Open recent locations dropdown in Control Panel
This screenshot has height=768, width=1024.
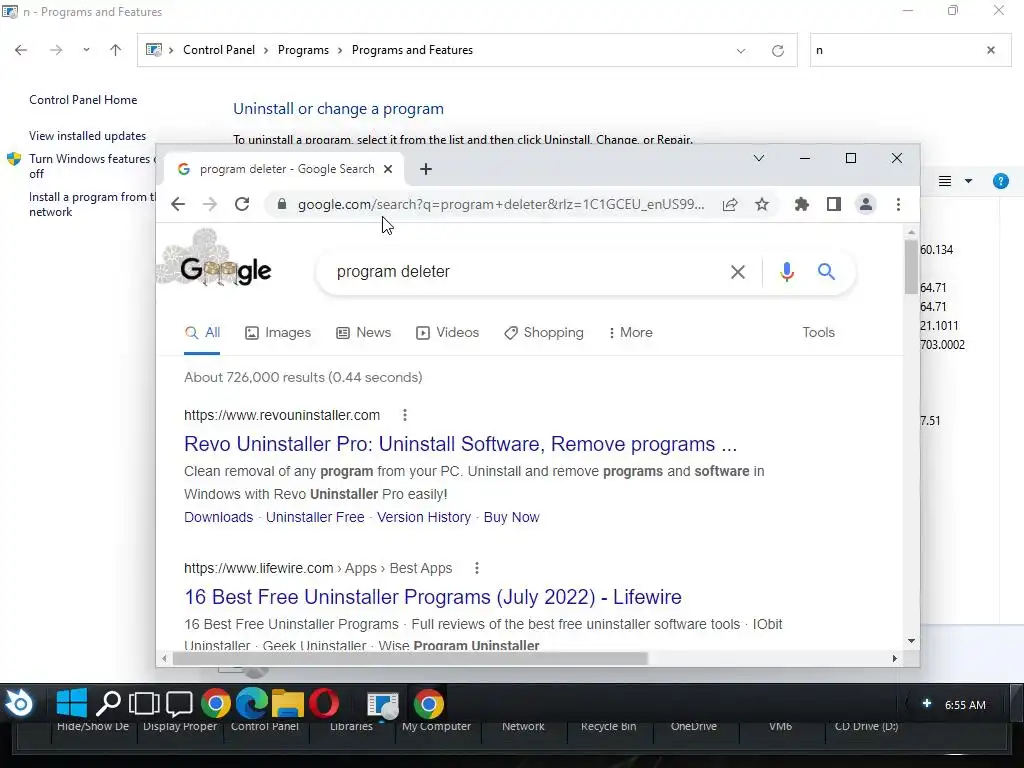point(86,50)
